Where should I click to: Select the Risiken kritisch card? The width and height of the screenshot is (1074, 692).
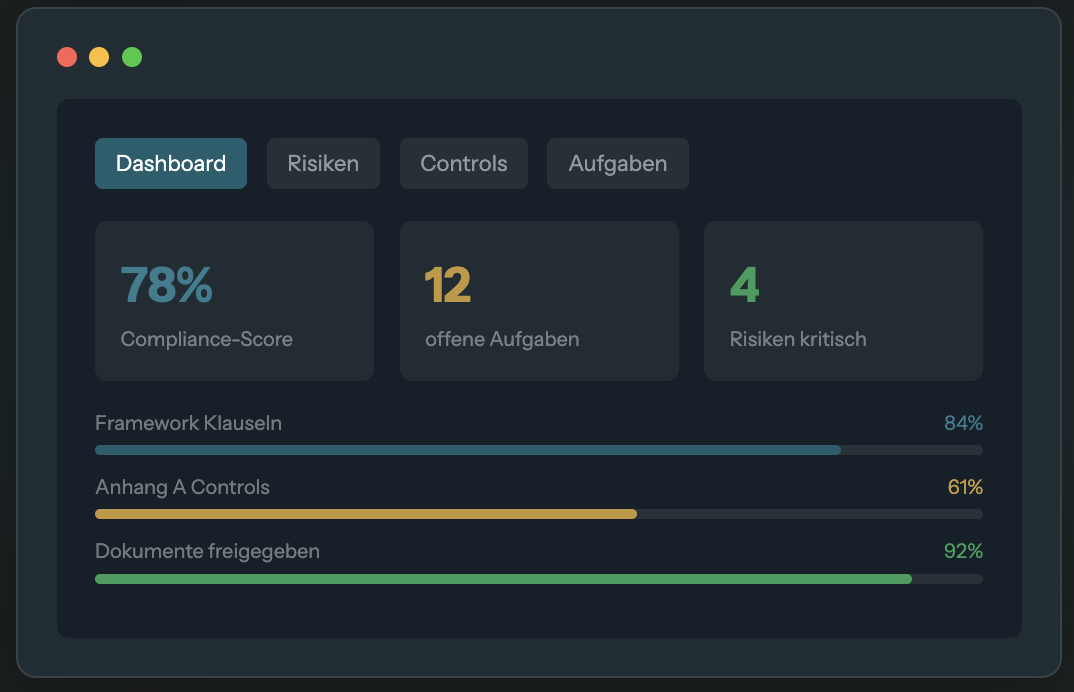[x=843, y=300]
